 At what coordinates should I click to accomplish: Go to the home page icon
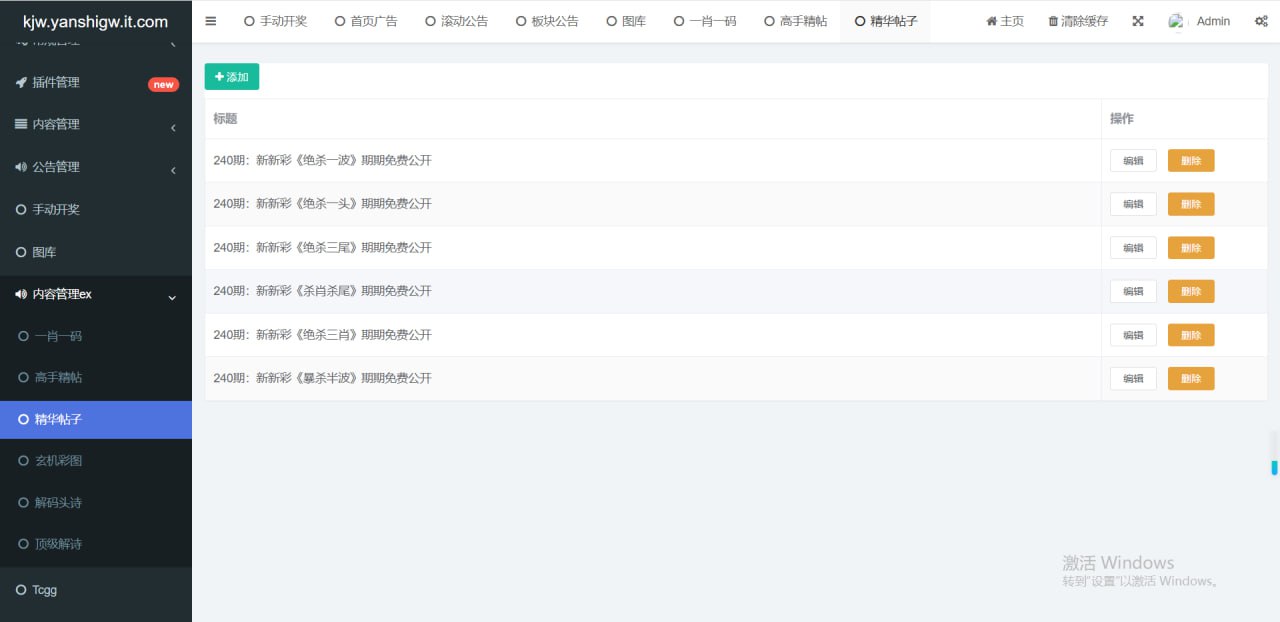coord(991,21)
